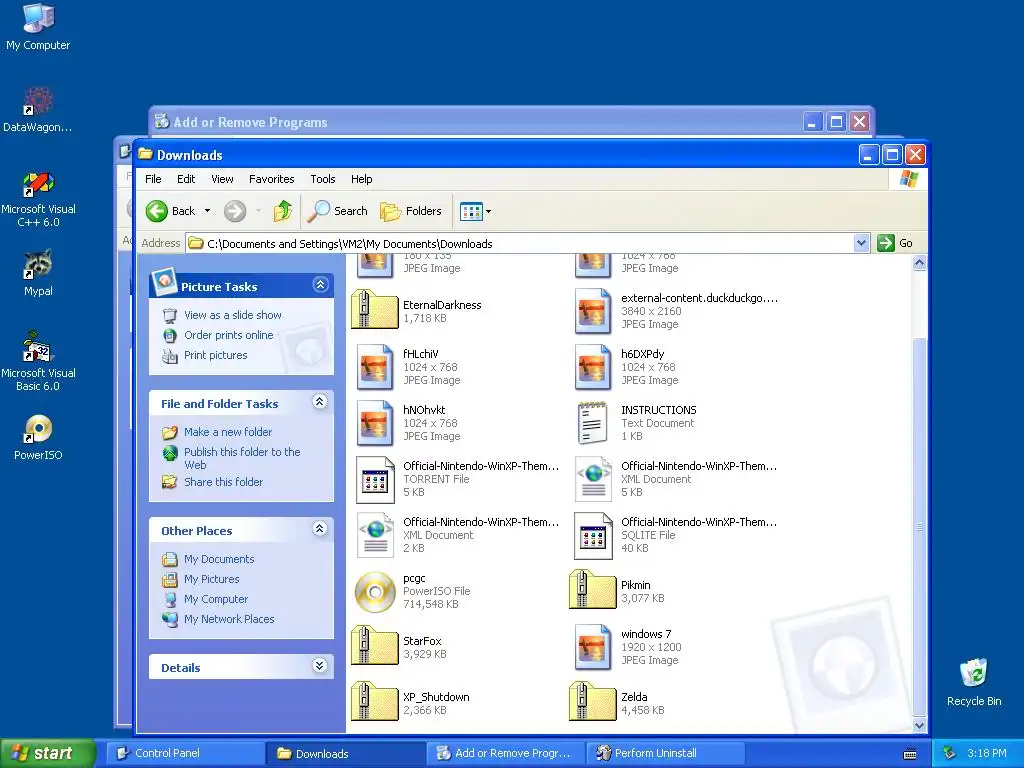The width and height of the screenshot is (1024, 768).
Task: Open the Help menu
Action: 361,179
